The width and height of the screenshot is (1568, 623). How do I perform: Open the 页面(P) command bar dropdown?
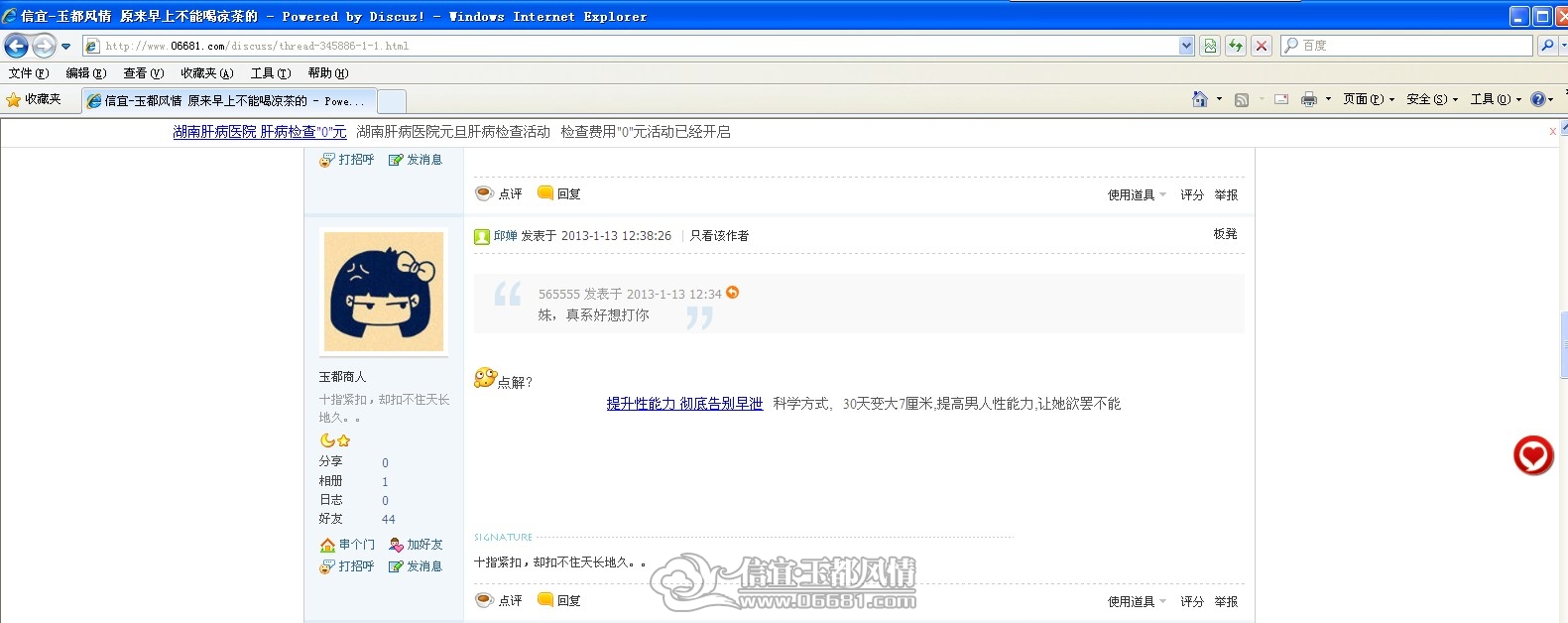(1369, 99)
